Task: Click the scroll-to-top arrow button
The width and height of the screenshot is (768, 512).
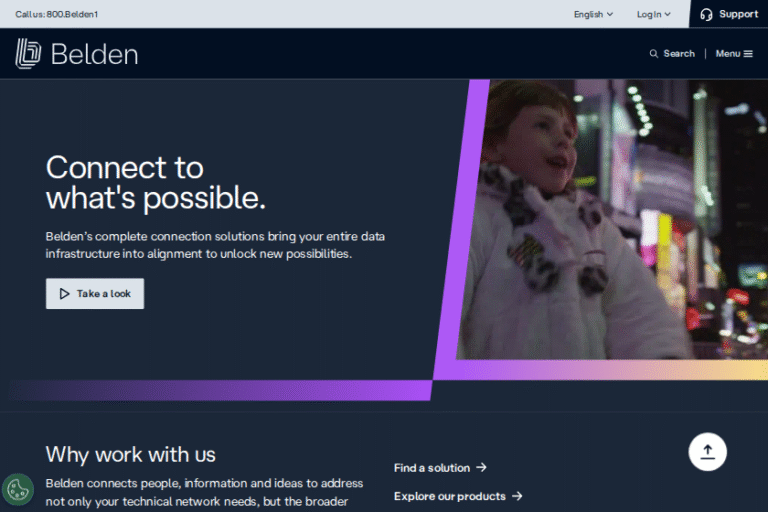Action: tap(708, 451)
